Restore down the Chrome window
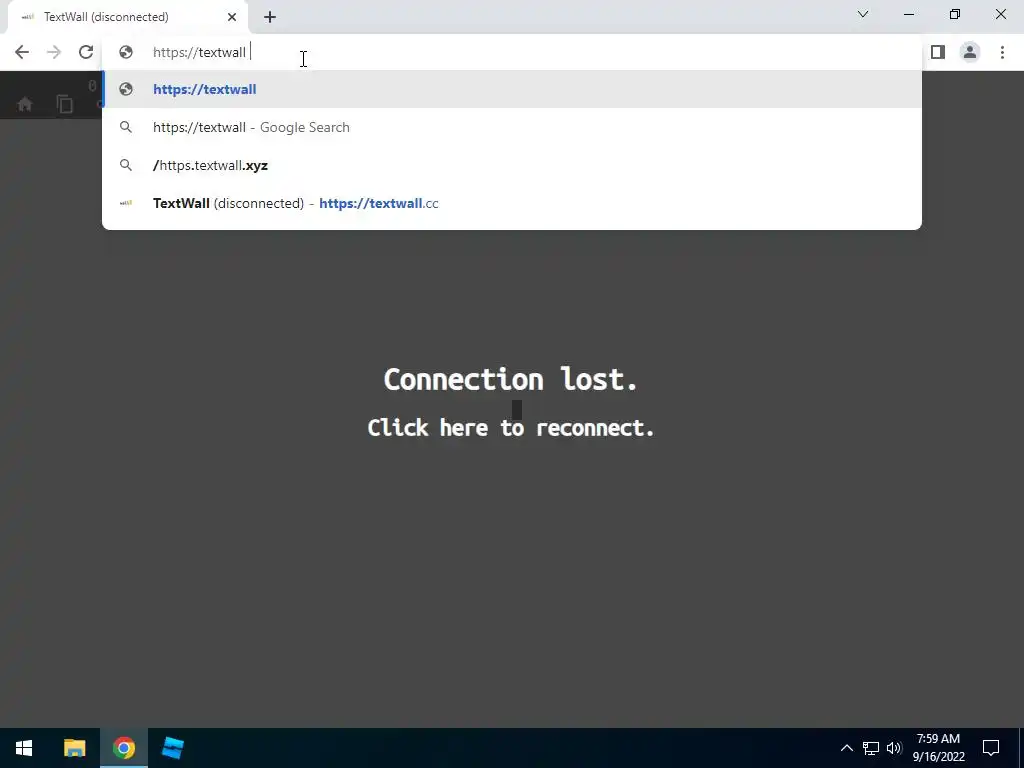This screenshot has height=768, width=1024. [x=955, y=14]
